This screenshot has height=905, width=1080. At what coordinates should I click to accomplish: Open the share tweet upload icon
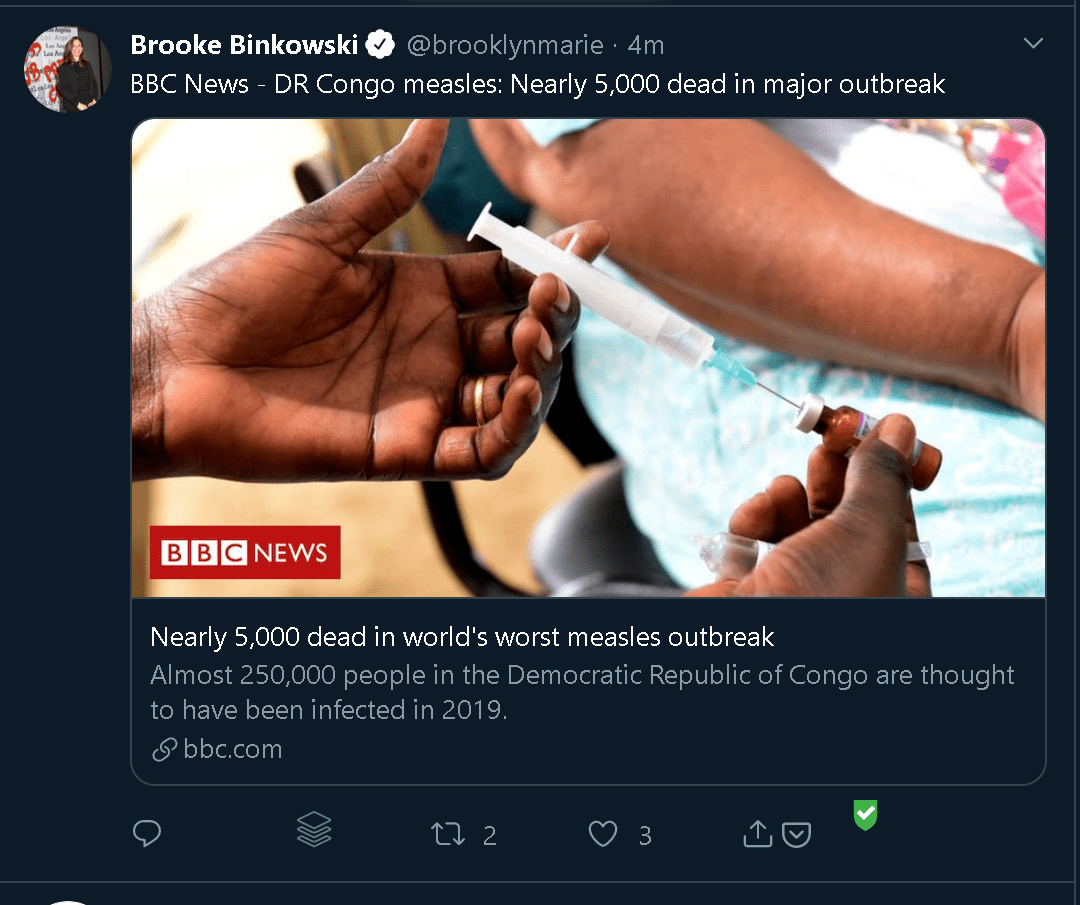tap(758, 833)
